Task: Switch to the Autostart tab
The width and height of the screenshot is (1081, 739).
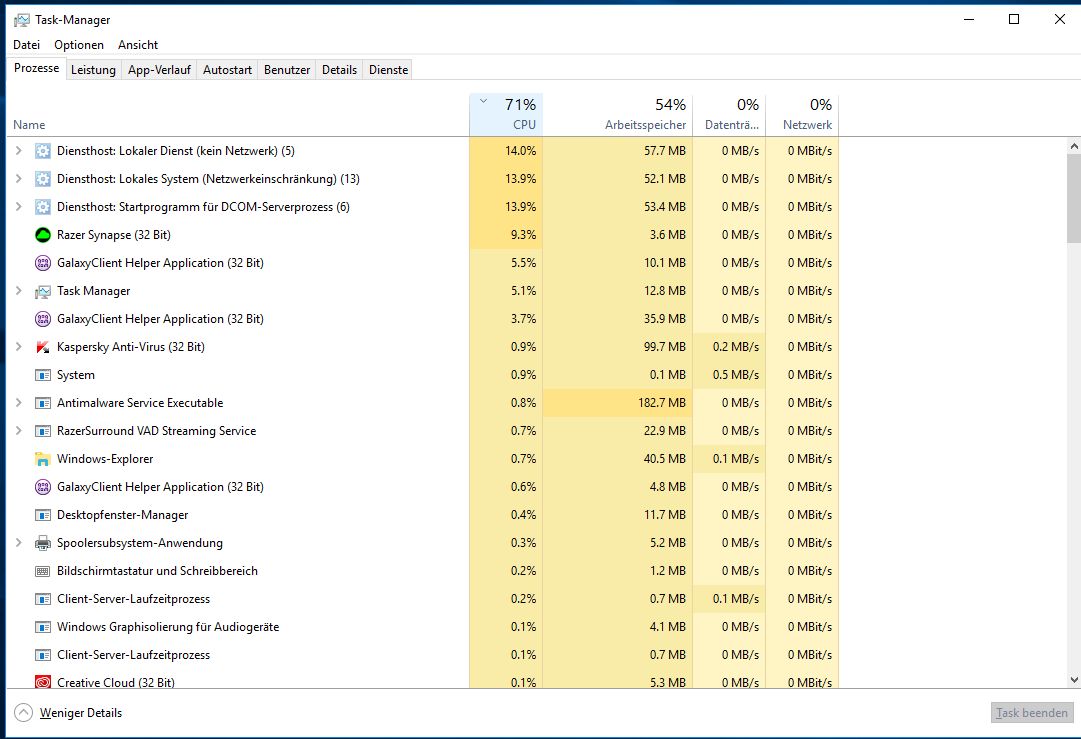Action: coord(227,70)
